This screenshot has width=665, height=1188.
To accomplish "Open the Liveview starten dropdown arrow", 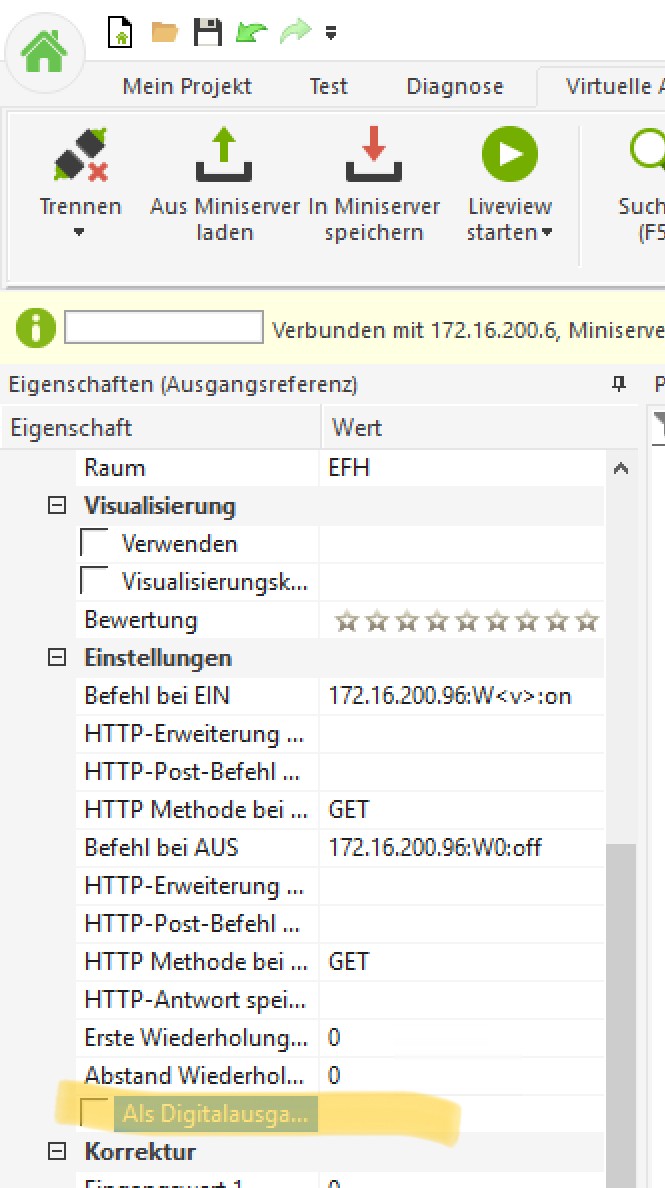I will [x=547, y=233].
